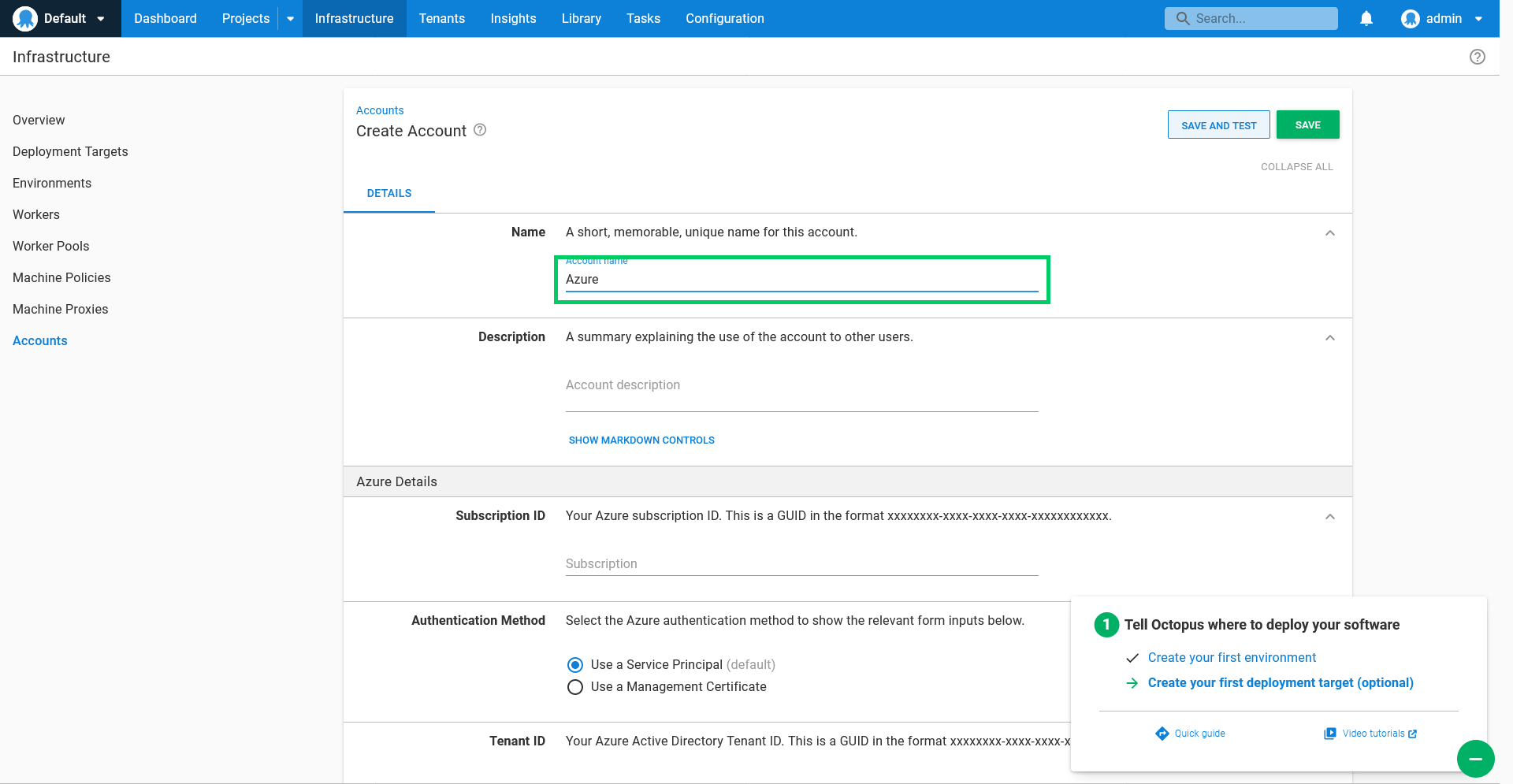Go to Projects in the top navigation
1513x784 pixels.
(246, 18)
